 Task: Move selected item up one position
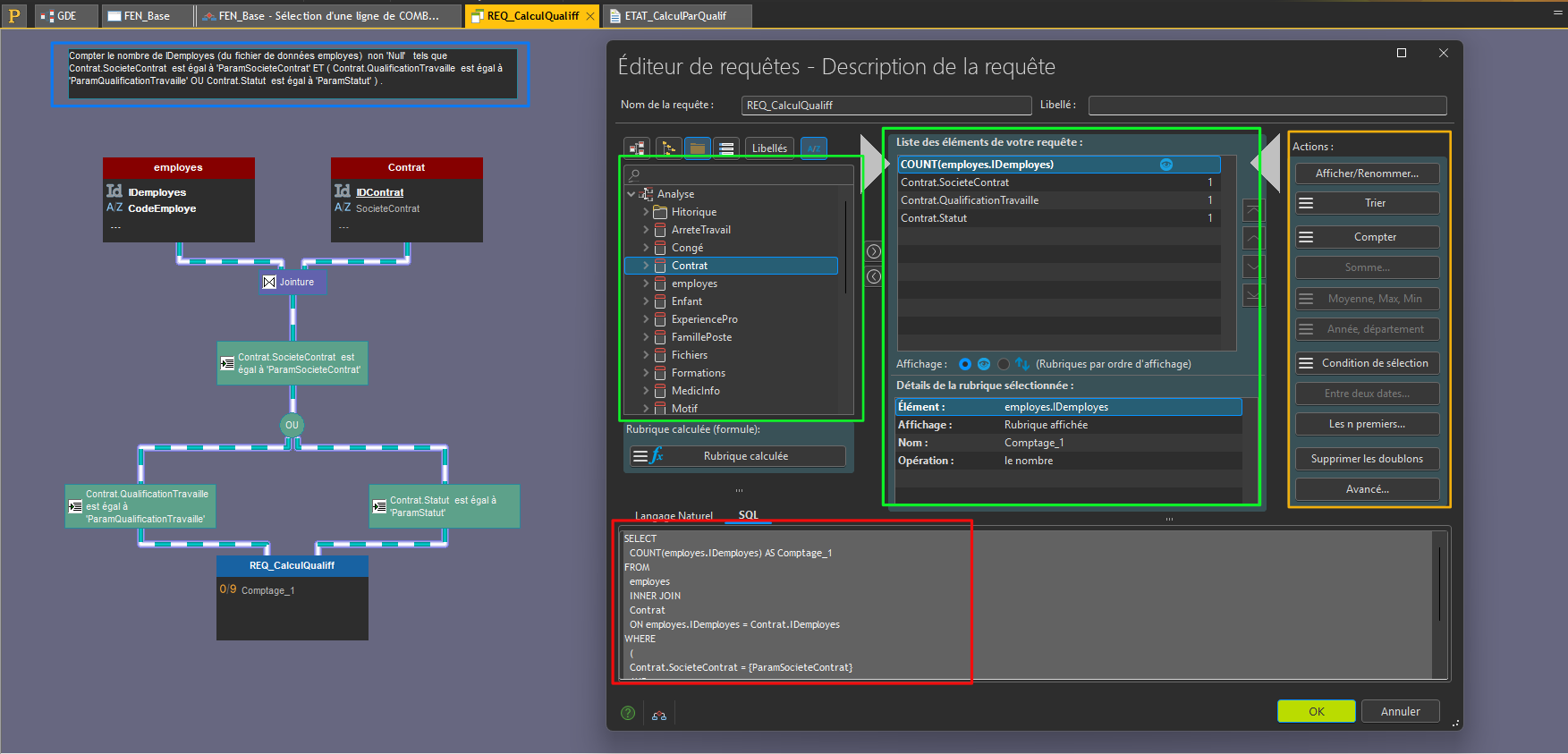[x=1253, y=238]
